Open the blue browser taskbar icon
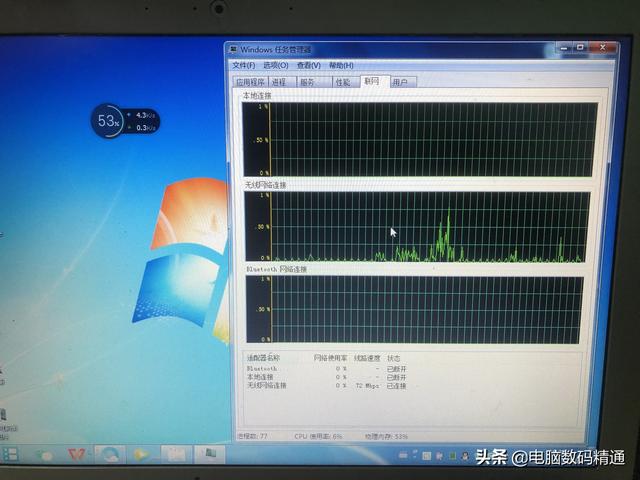 pyautogui.click(x=110, y=455)
